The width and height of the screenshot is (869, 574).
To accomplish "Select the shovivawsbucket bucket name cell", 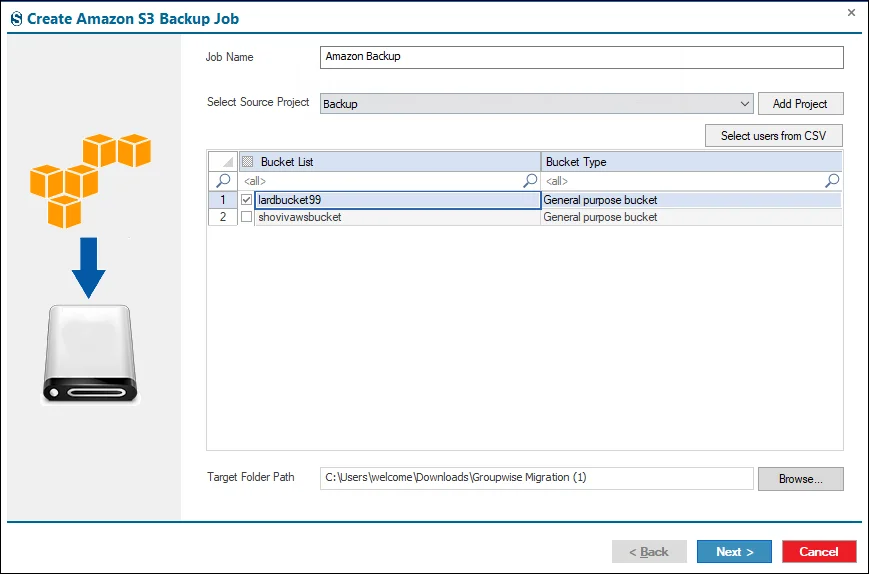I will (397, 217).
